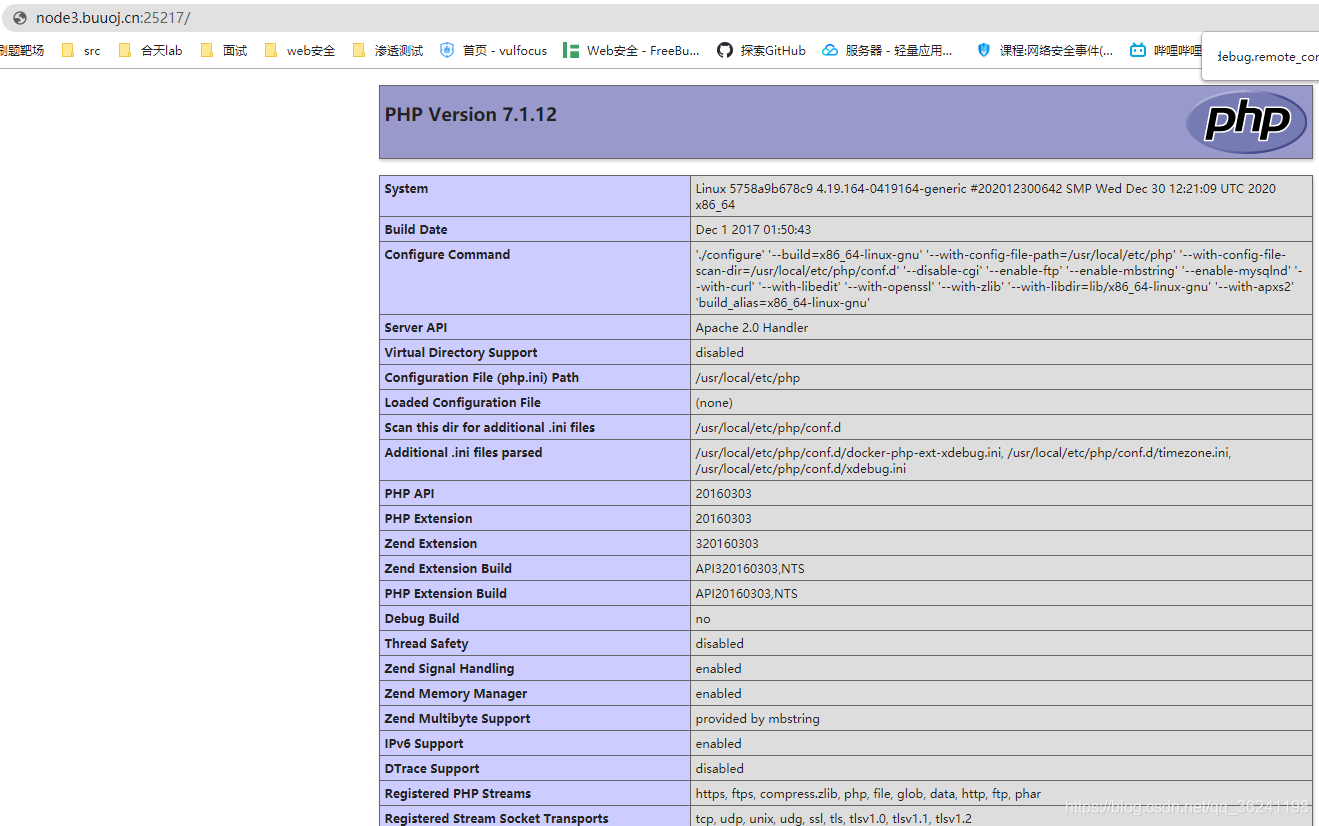The width and height of the screenshot is (1319, 826).
Task: Click the Linux 5758a9b678c9 system value
Action: click(x=986, y=197)
